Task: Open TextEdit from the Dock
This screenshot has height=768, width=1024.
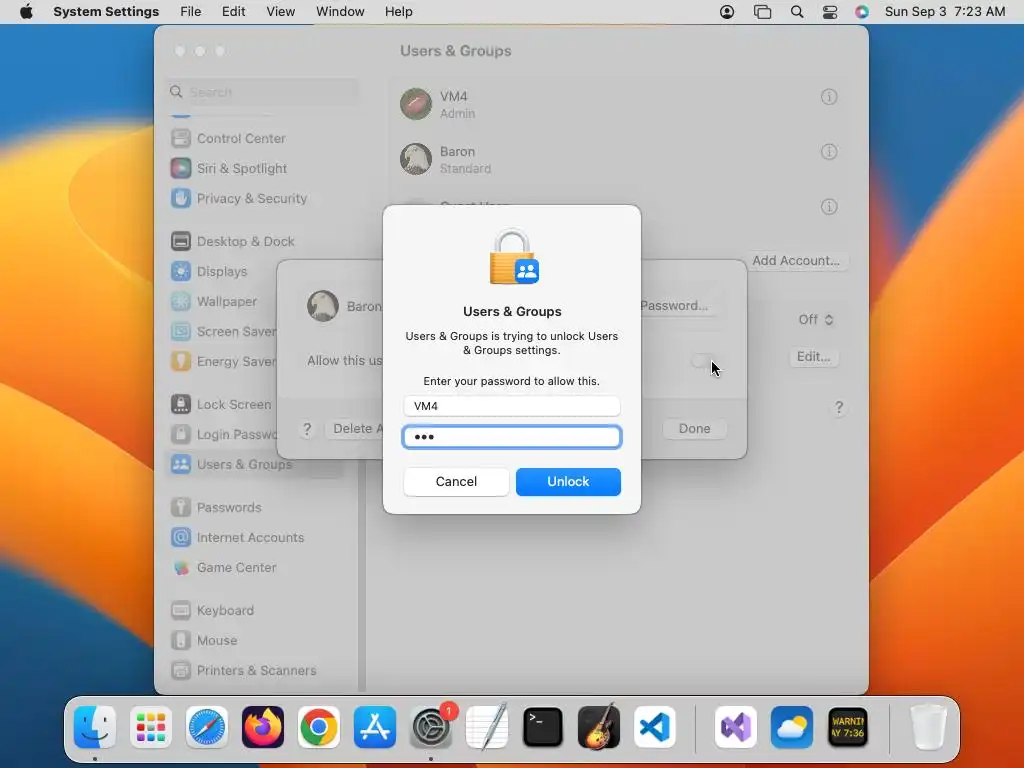Action: click(487, 727)
